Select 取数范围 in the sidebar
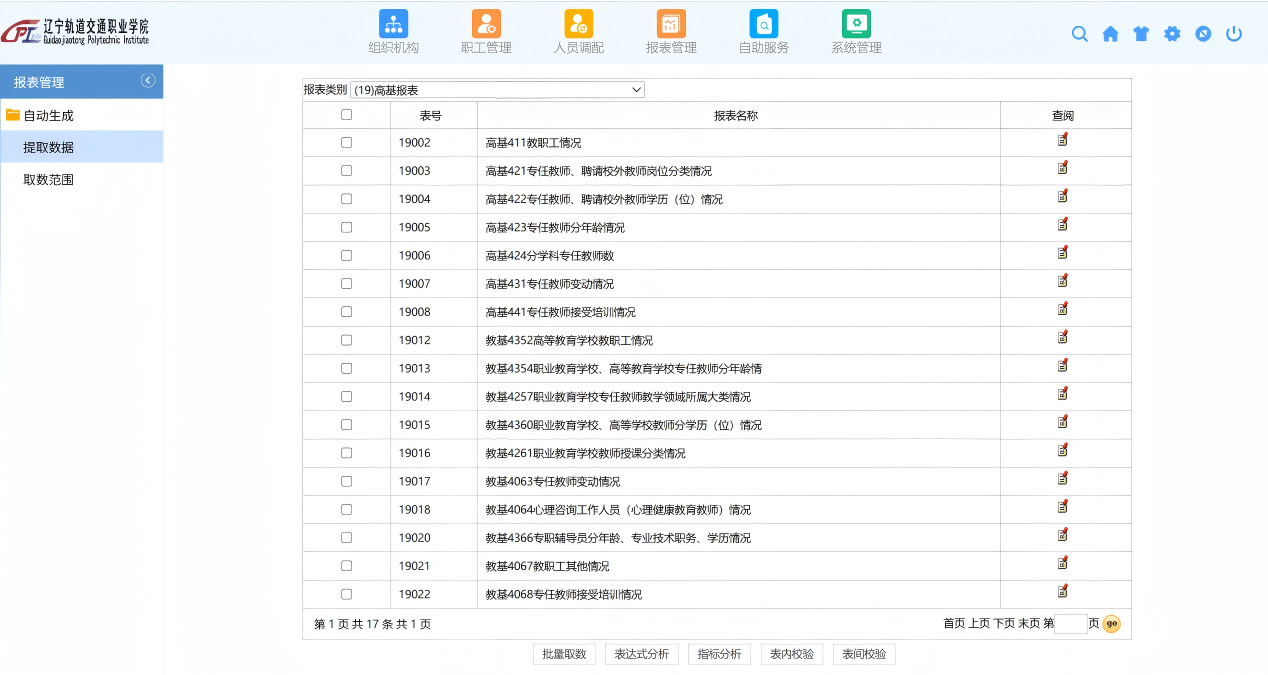 48,180
